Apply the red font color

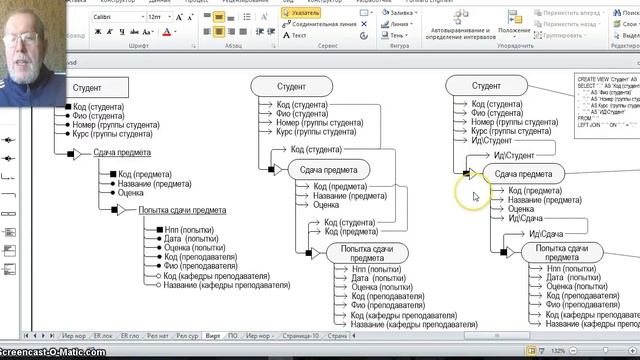click(x=167, y=32)
